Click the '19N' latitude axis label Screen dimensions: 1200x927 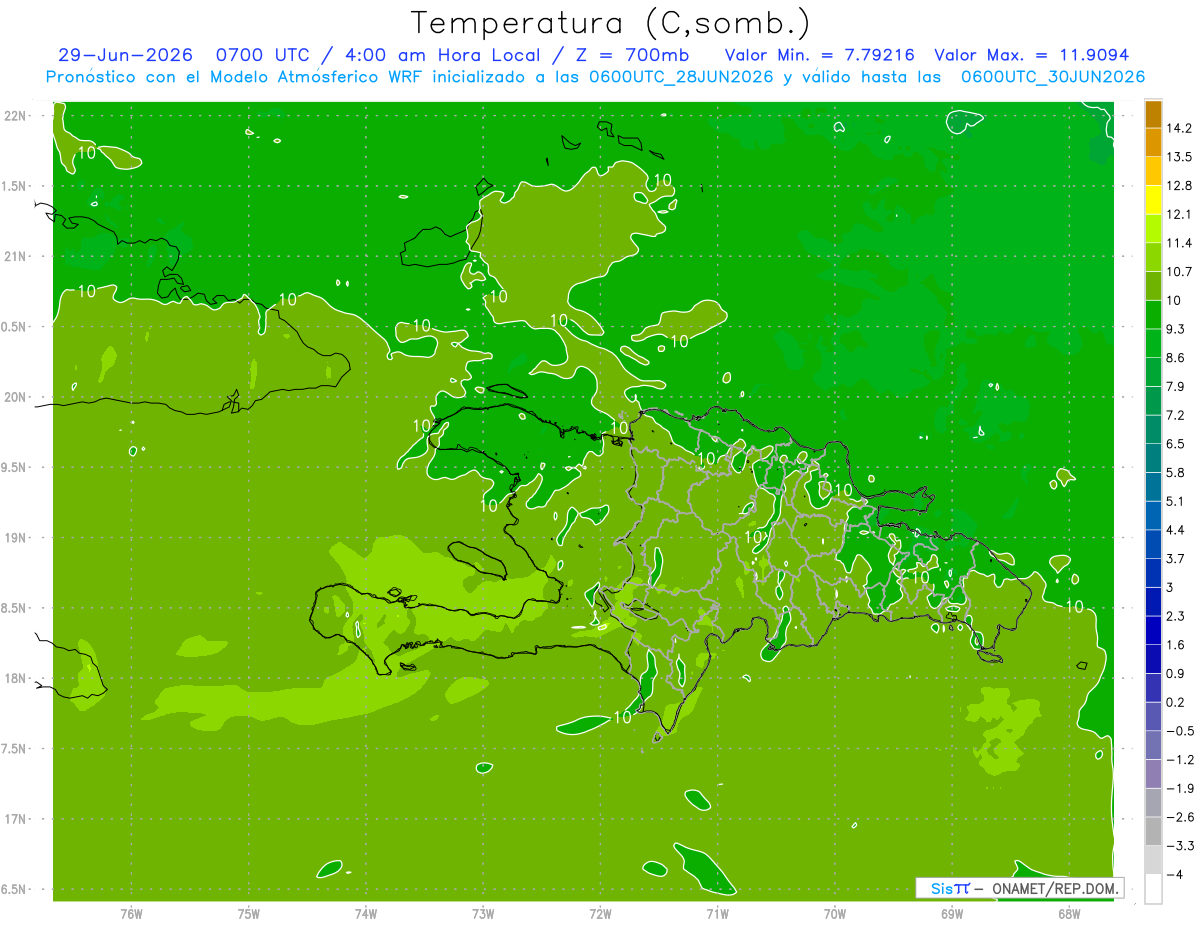[16, 538]
